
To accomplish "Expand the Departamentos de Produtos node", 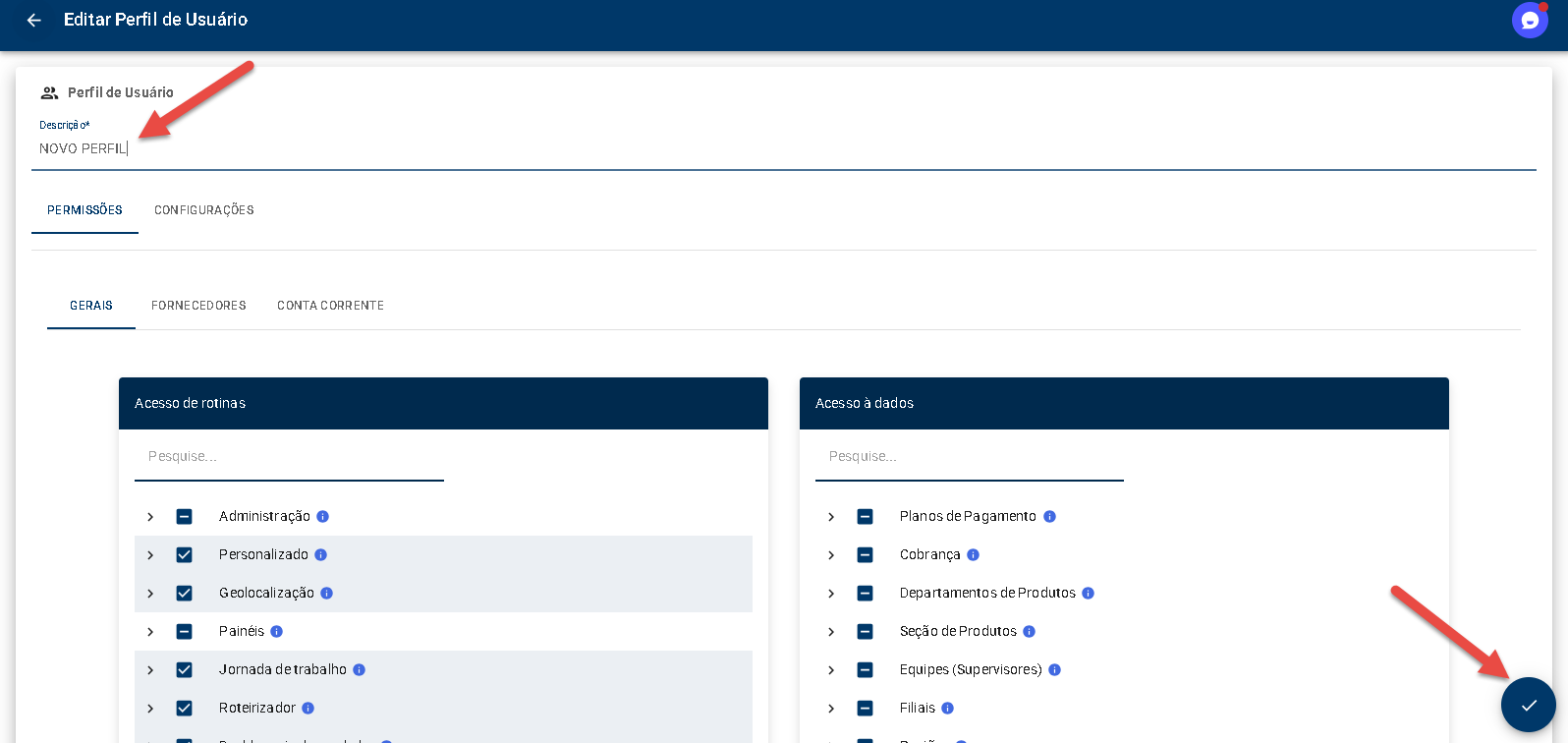I will point(831,593).
